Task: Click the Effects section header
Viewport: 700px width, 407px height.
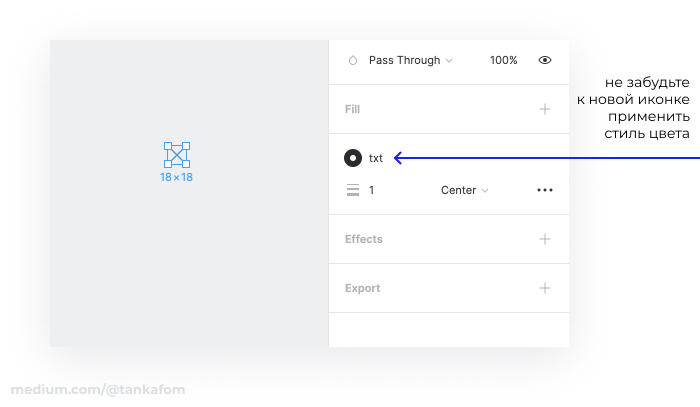Action: pyautogui.click(x=363, y=239)
